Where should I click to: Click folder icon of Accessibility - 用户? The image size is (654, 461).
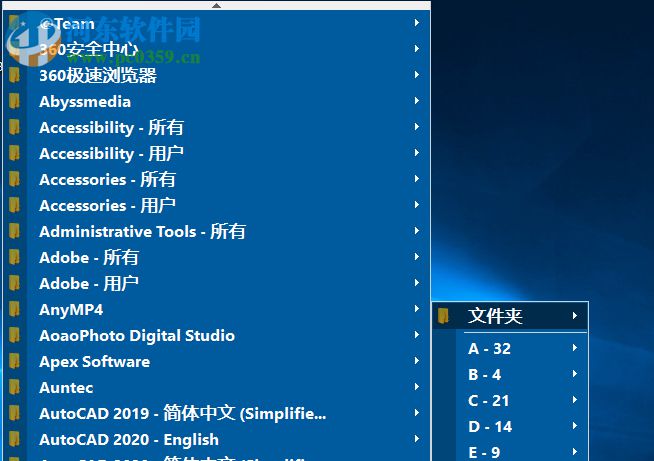click(x=14, y=153)
